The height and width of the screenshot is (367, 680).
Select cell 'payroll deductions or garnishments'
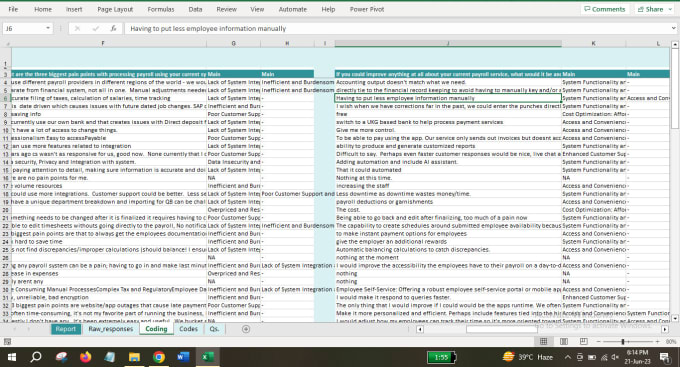(x=448, y=202)
